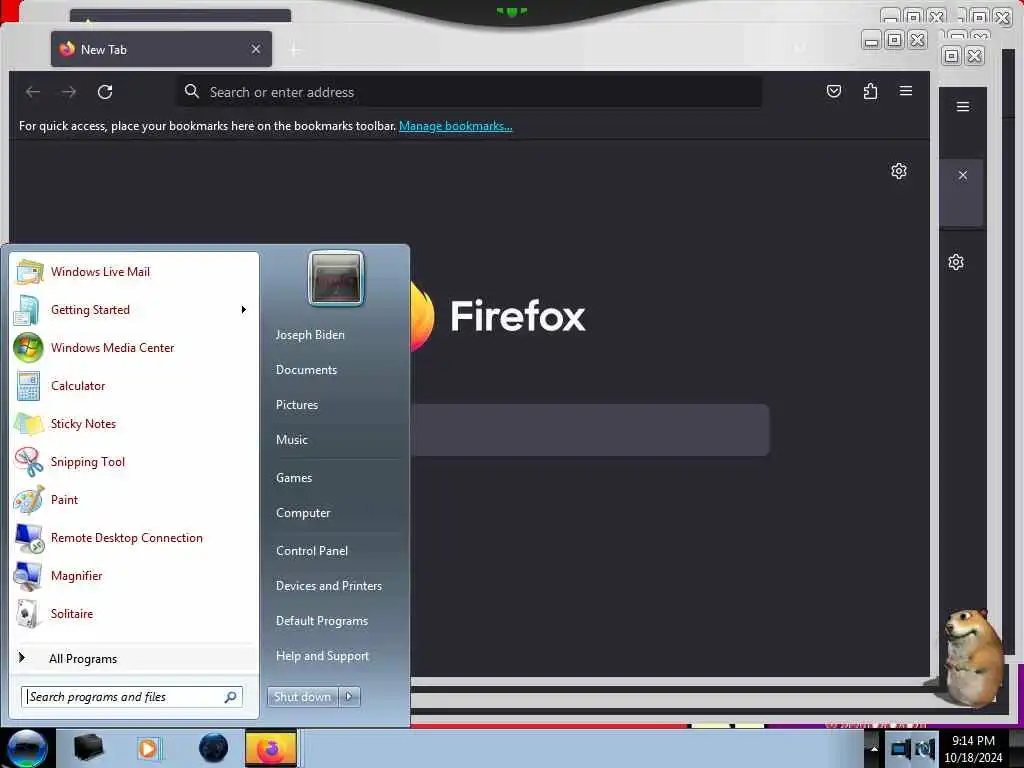
Task: Open Computer from Start menu
Action: click(303, 513)
